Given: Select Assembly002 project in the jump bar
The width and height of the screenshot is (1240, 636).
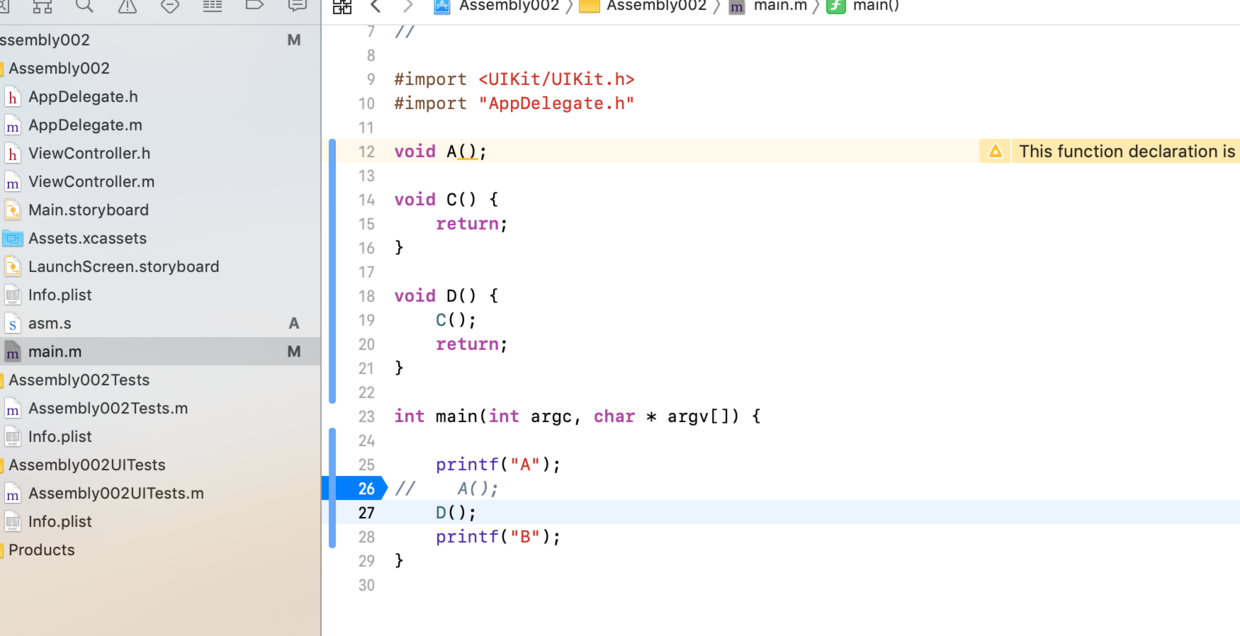Looking at the screenshot, I should (496, 6).
